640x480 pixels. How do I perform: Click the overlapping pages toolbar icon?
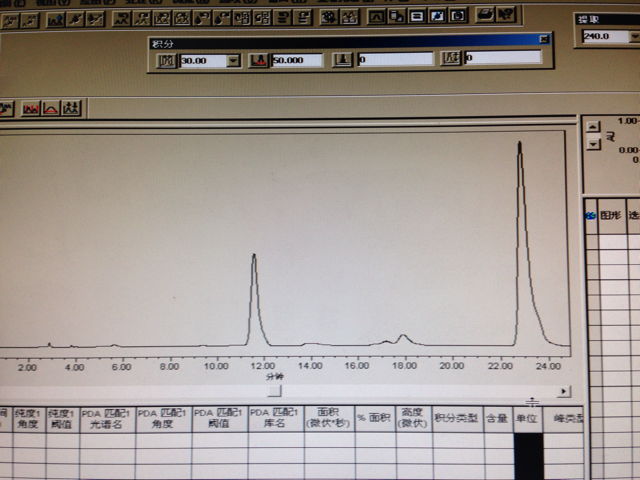397,17
